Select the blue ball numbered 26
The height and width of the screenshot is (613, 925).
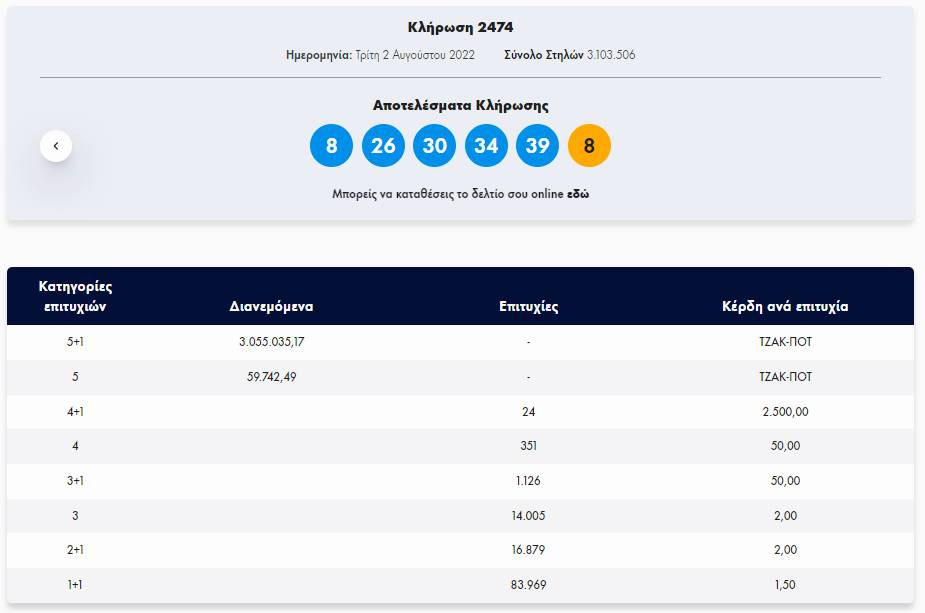[x=383, y=146]
